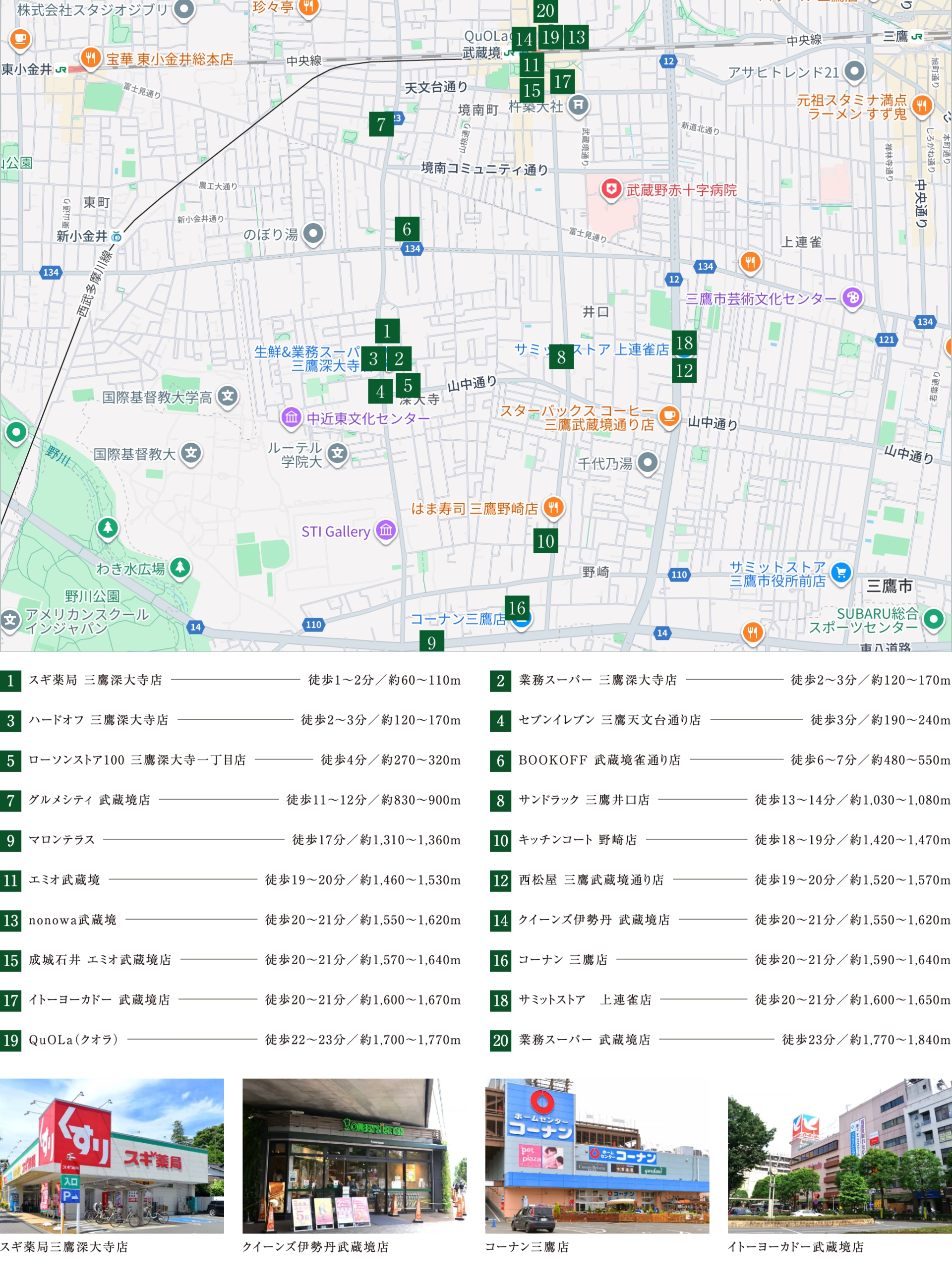Click the 武蔵境 station label
Screen dimensions: 952x1284
coord(482,53)
